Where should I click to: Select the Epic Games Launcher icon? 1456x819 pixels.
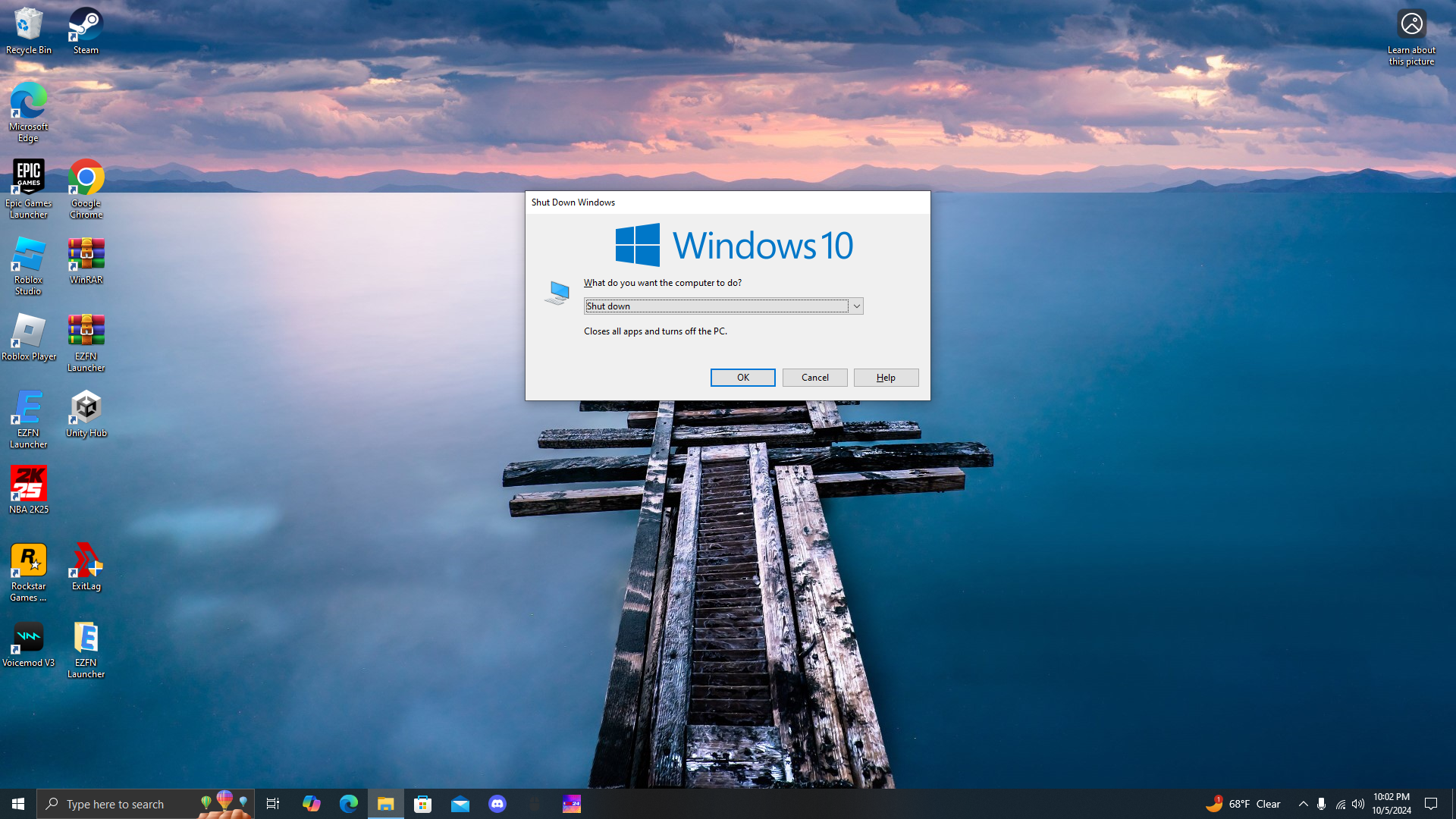28,188
